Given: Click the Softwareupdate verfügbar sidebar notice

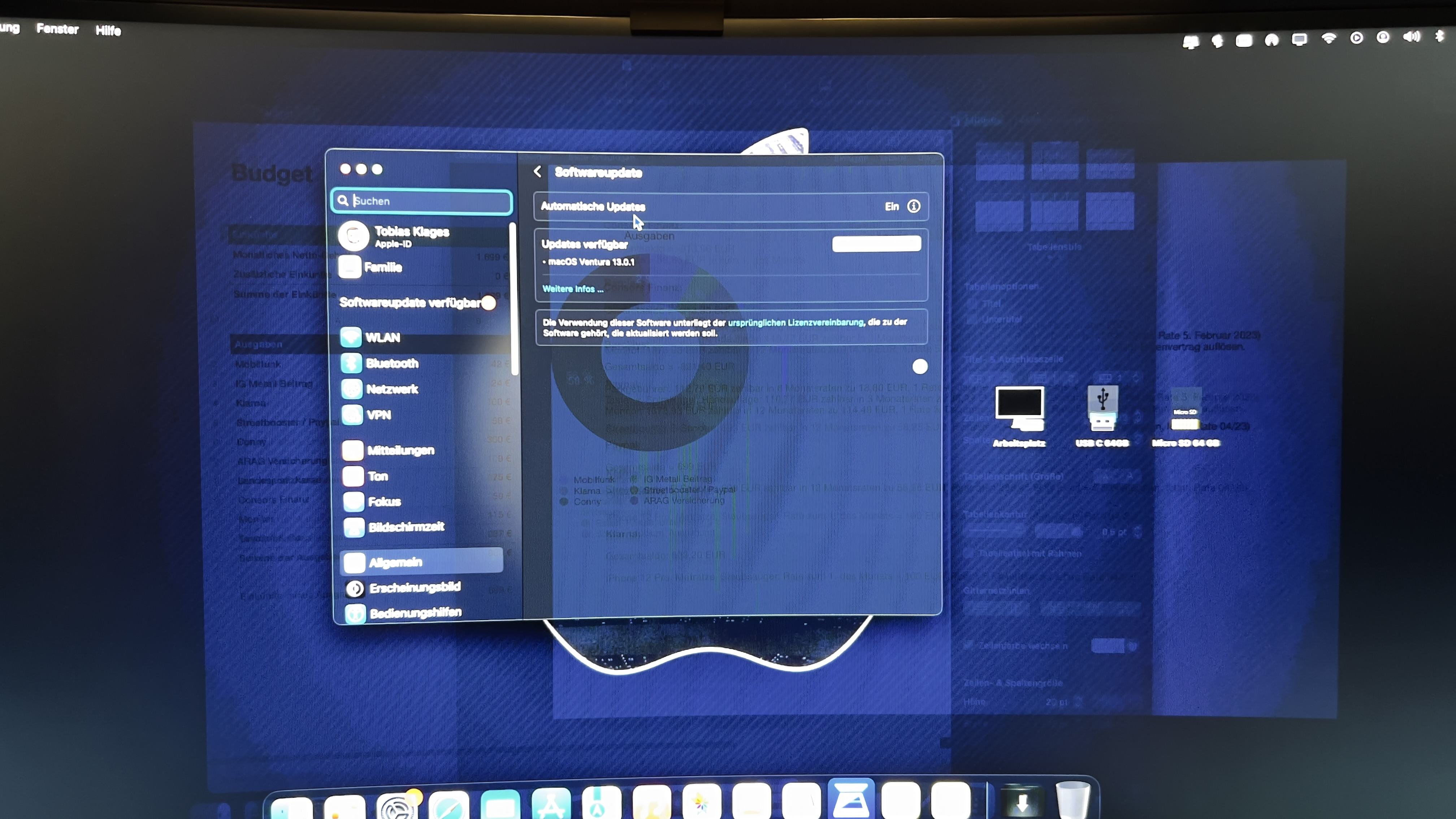Looking at the screenshot, I should 418,303.
